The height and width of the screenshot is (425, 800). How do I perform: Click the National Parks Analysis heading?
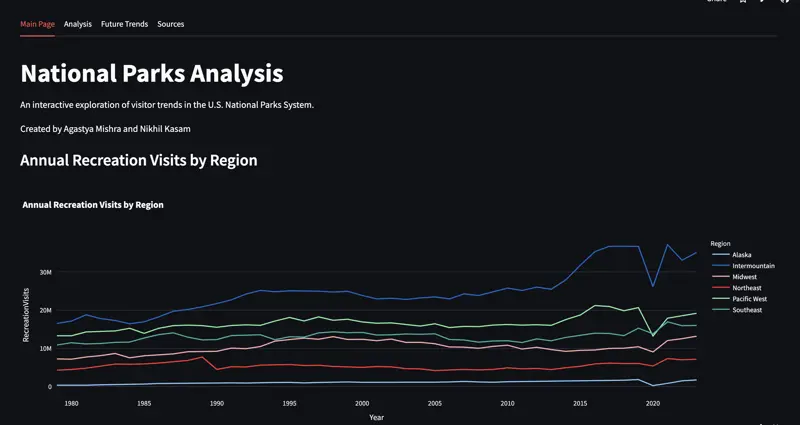point(151,73)
